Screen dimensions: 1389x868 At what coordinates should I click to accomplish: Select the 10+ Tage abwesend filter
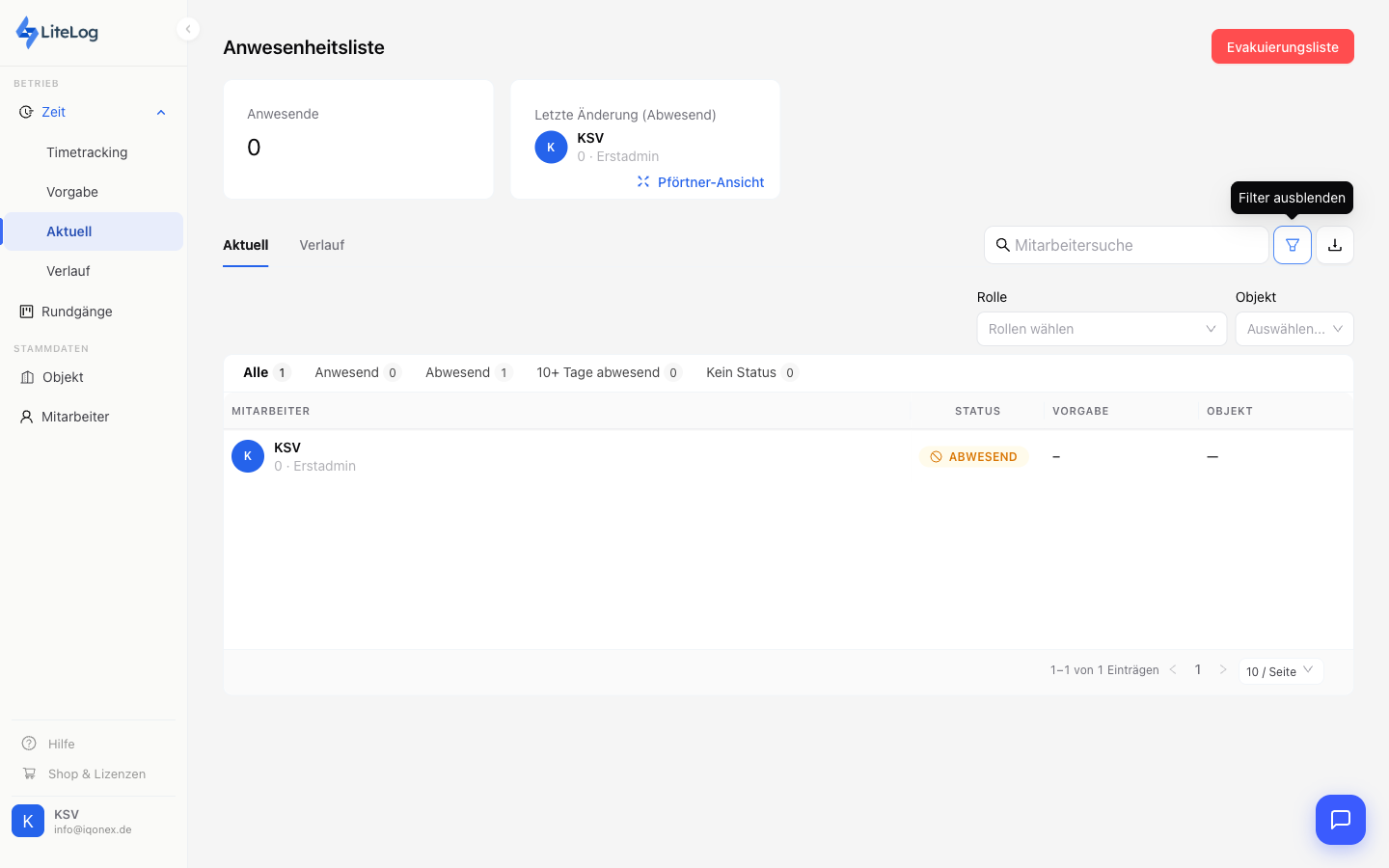pyautogui.click(x=598, y=372)
